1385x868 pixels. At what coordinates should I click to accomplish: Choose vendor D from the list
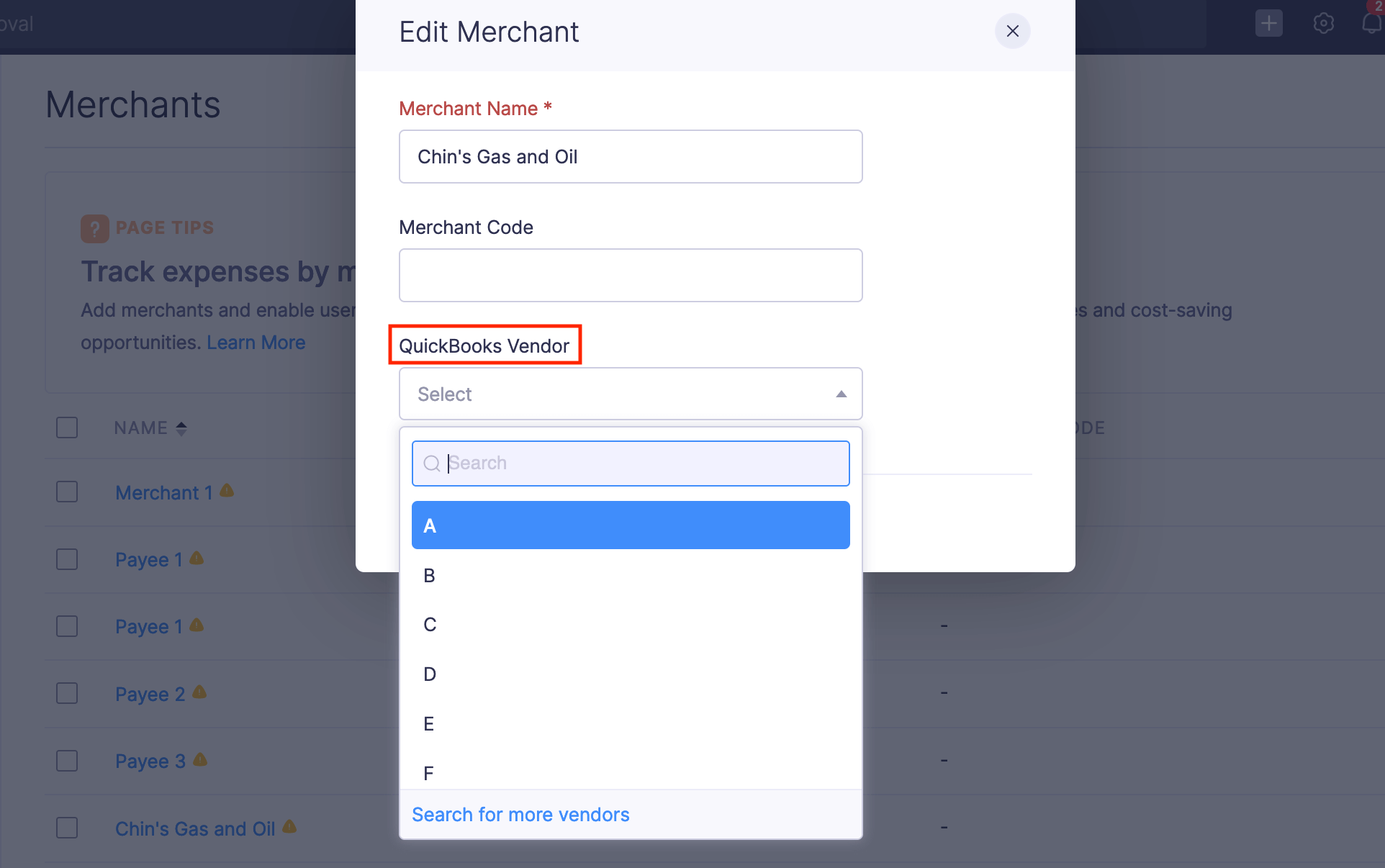[631, 674]
